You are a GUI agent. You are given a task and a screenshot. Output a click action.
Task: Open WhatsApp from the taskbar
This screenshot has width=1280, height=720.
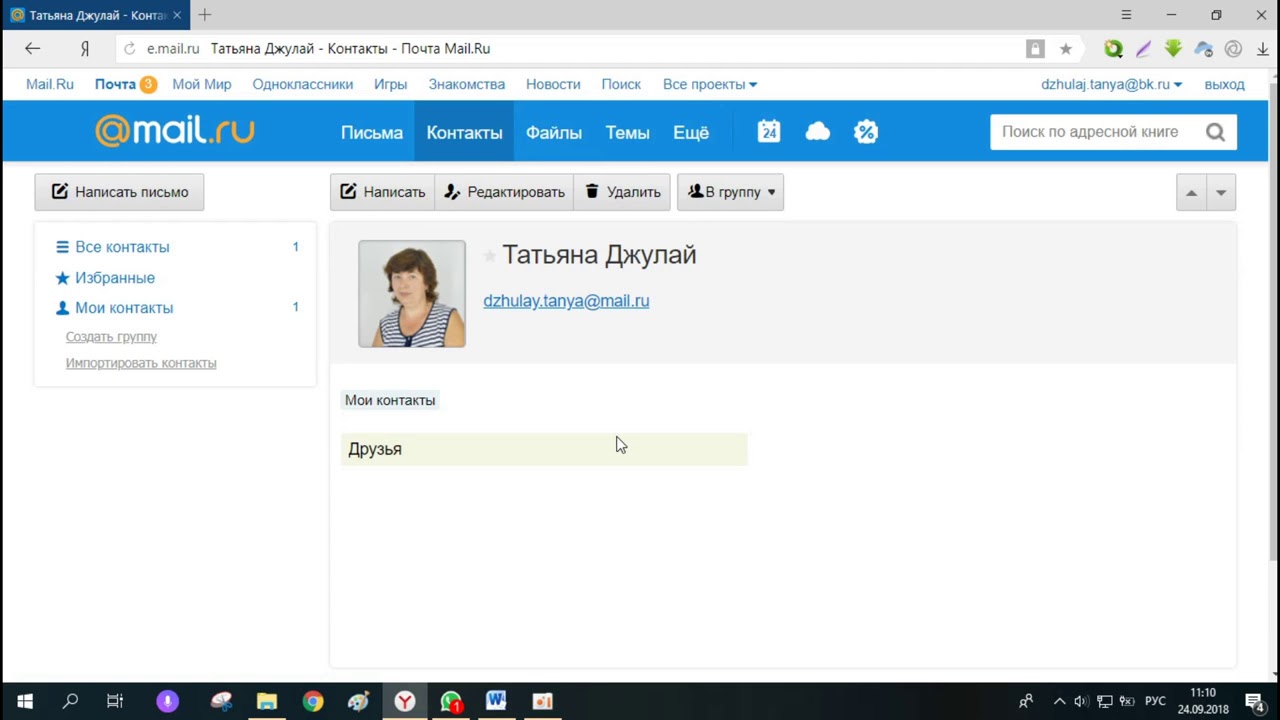pyautogui.click(x=451, y=701)
